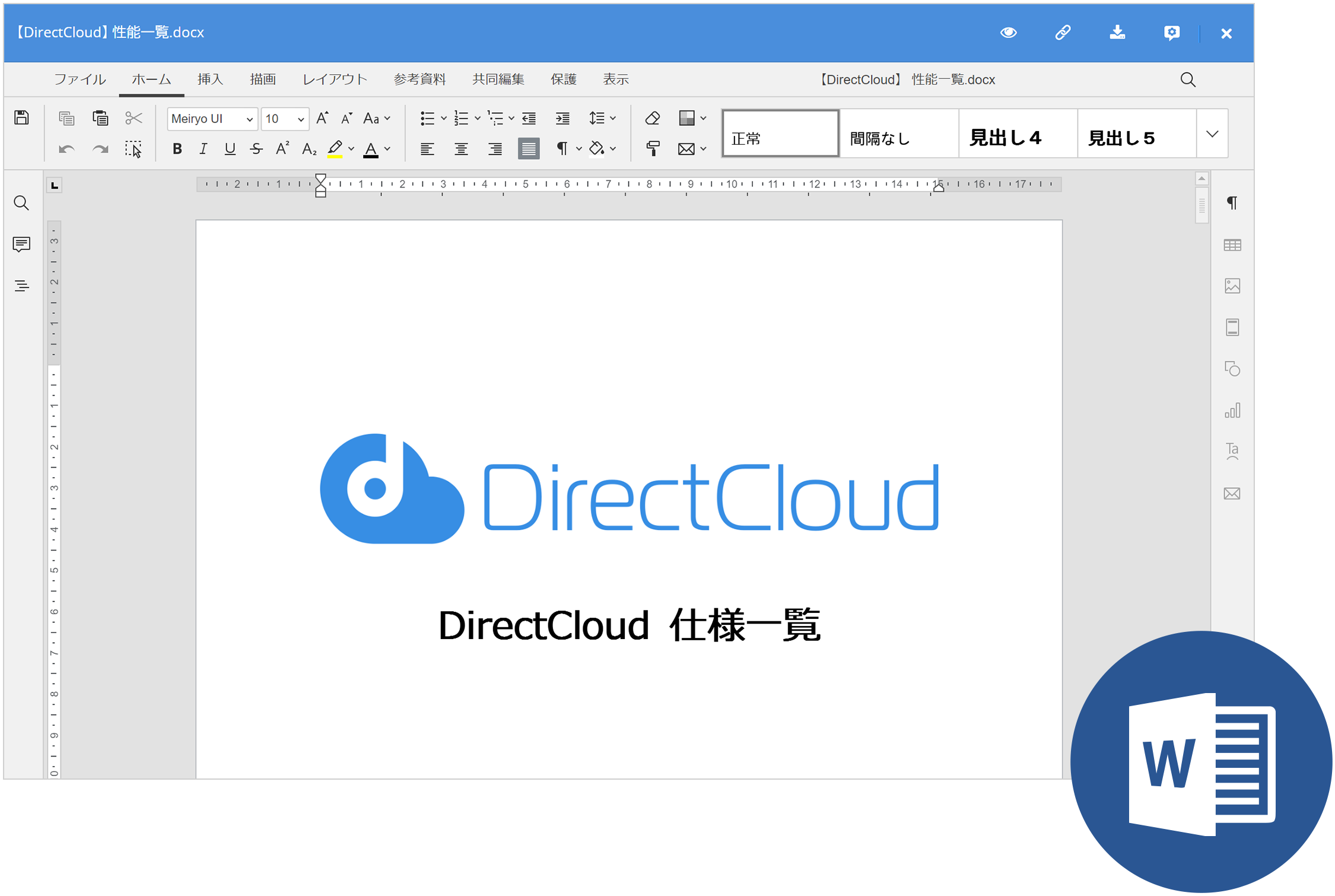1335x896 pixels.
Task: Apply the 見出し４ heading style
Action: point(1018,134)
